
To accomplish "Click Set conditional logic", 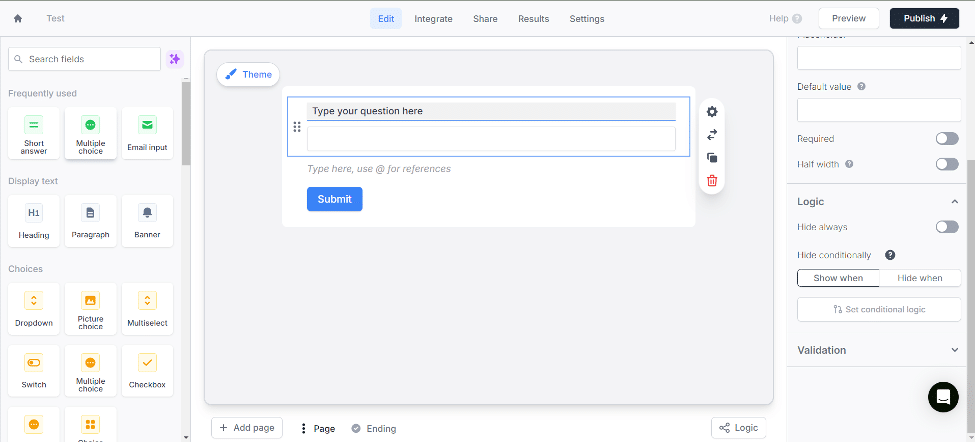I will pos(879,309).
